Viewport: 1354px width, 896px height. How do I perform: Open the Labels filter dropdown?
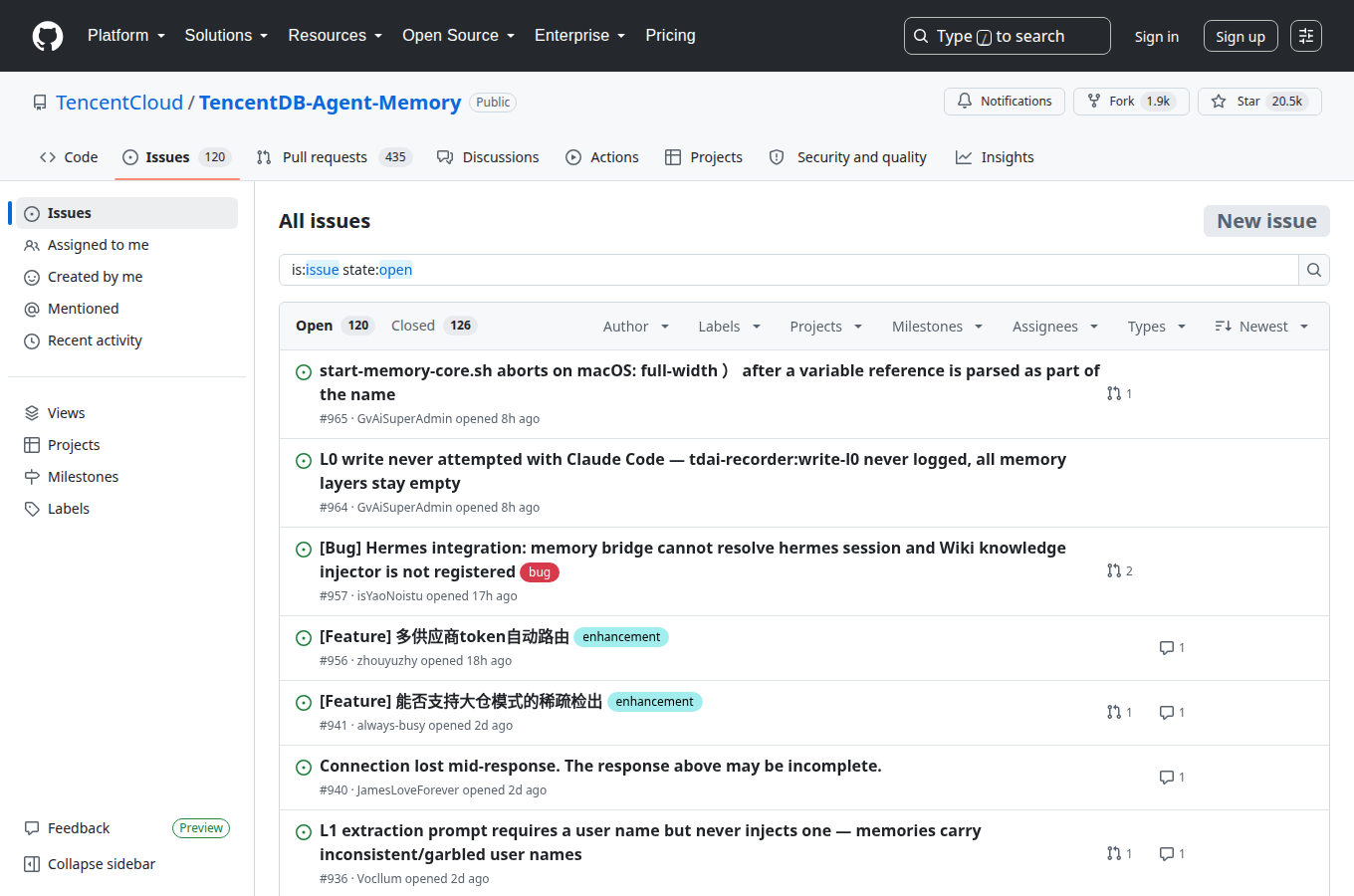[x=730, y=327]
